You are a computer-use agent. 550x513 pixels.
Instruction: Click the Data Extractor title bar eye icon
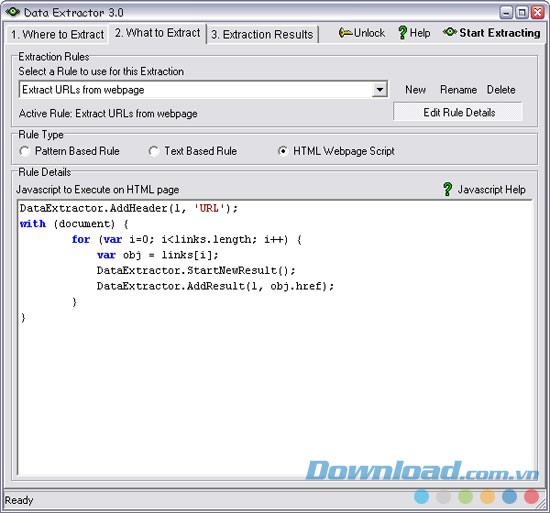(13, 12)
